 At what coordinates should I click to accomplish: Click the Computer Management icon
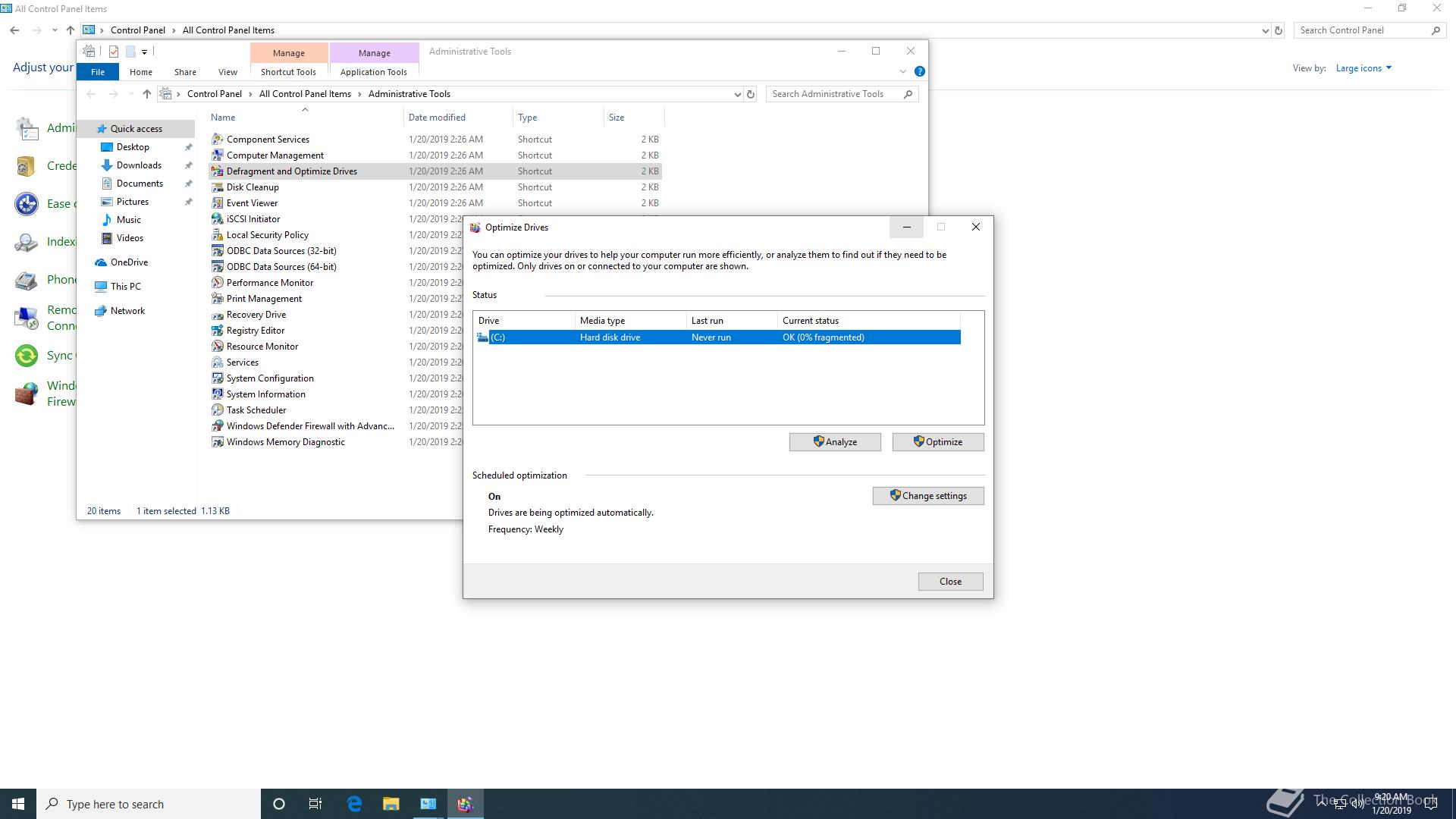tap(218, 155)
